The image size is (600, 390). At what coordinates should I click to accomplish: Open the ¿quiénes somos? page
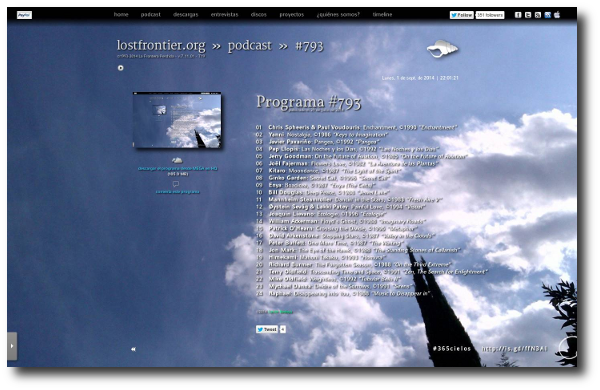[x=338, y=15]
